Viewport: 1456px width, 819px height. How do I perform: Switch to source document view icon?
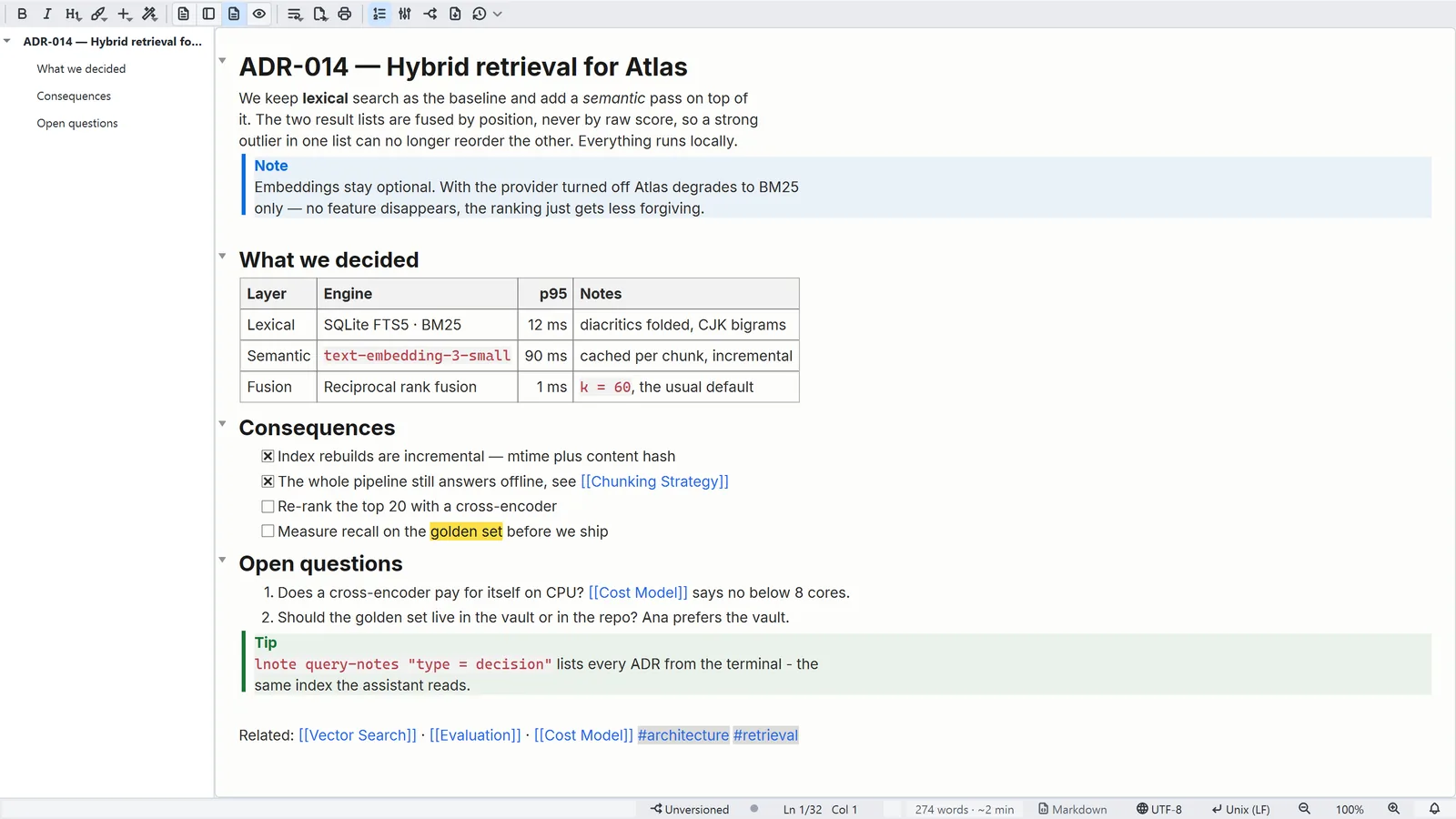pyautogui.click(x=183, y=14)
